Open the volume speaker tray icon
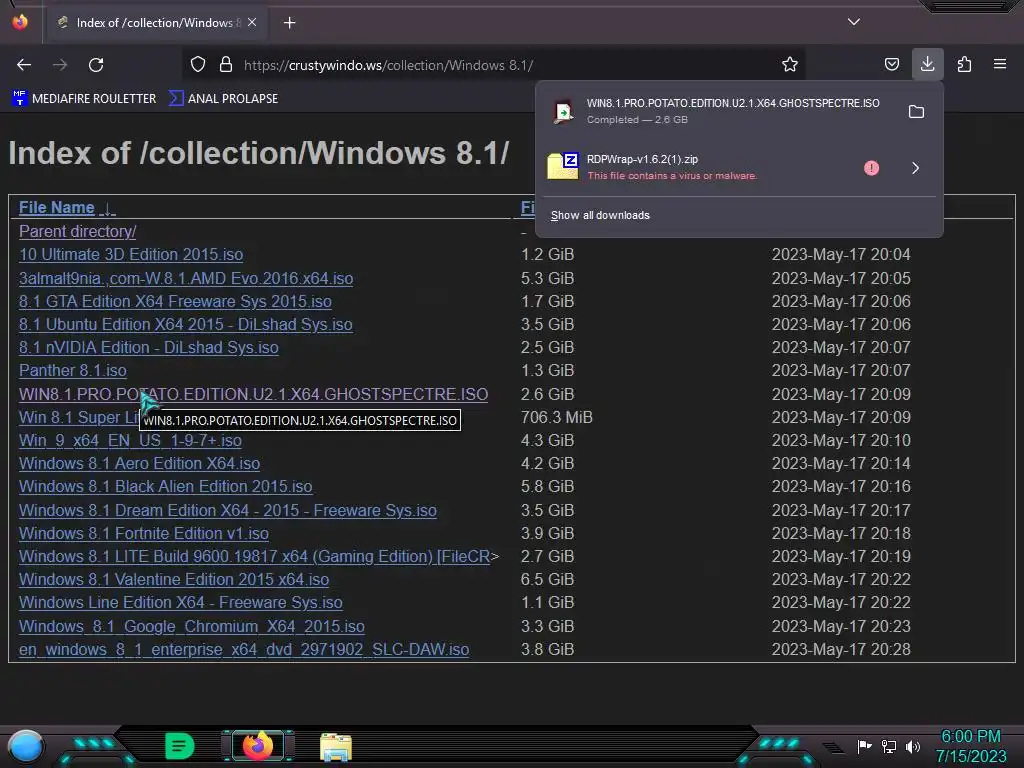Screen dimensions: 1024x768 point(913,746)
